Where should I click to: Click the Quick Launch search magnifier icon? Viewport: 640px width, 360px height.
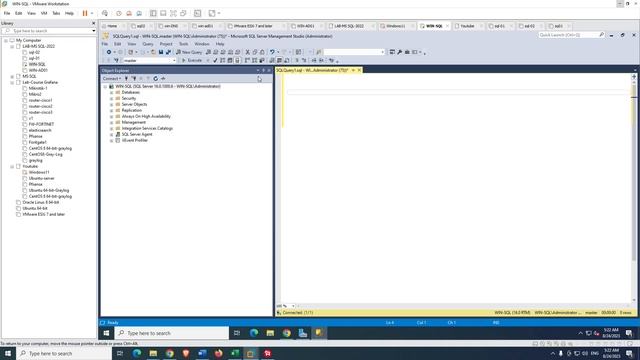602,35
